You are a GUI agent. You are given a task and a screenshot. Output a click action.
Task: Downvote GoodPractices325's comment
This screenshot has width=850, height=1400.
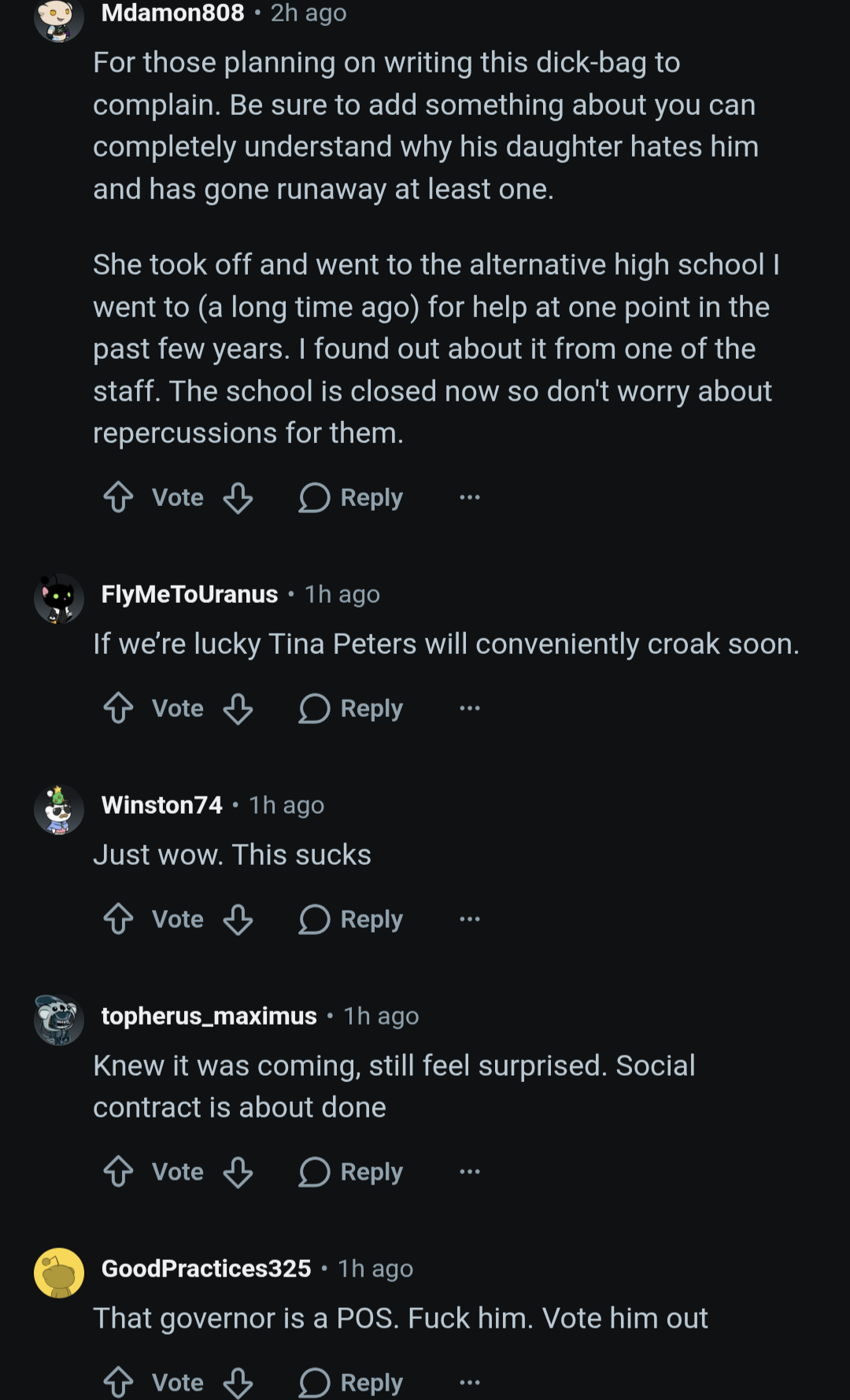[x=238, y=1383]
